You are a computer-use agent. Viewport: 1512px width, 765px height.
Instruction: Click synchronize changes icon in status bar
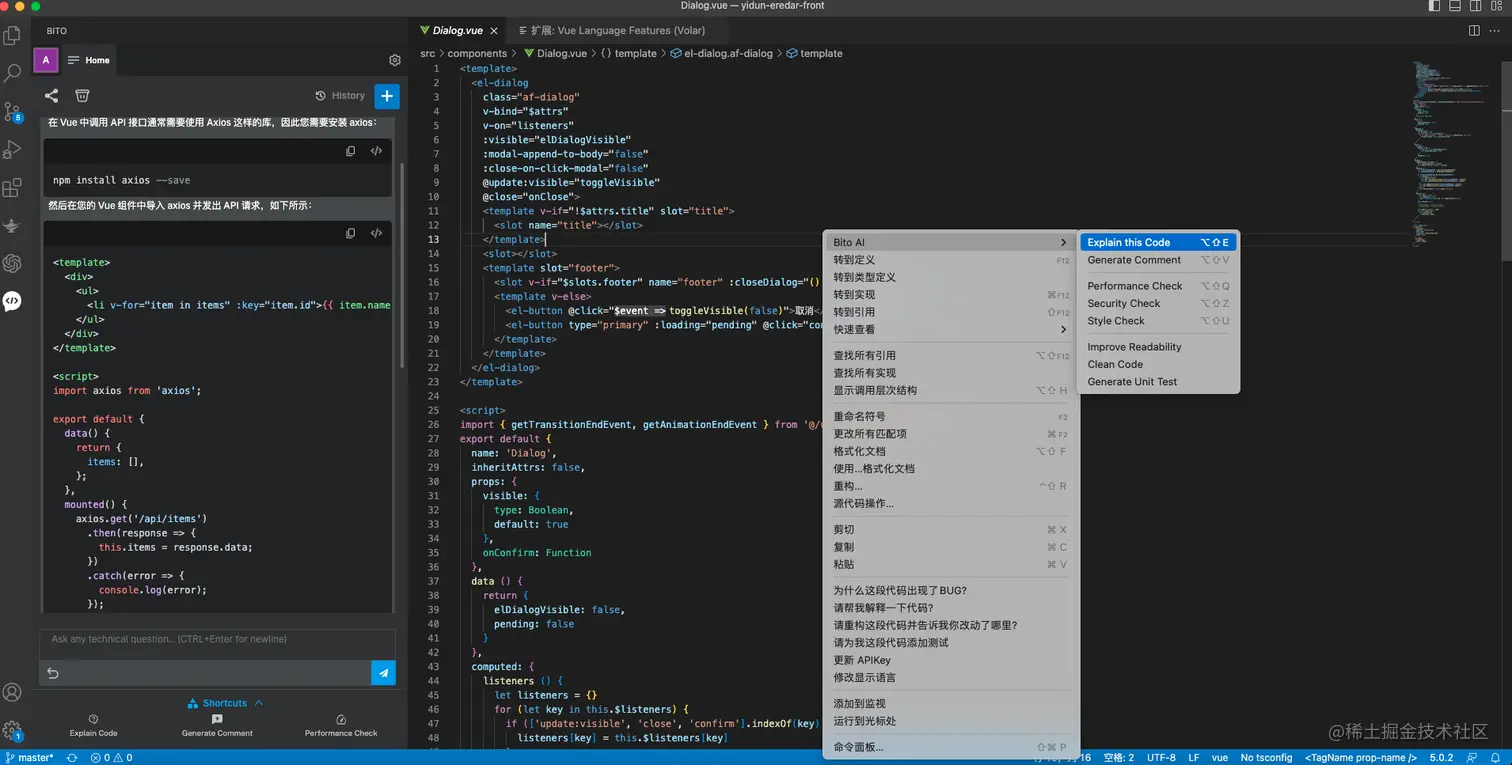(x=72, y=758)
